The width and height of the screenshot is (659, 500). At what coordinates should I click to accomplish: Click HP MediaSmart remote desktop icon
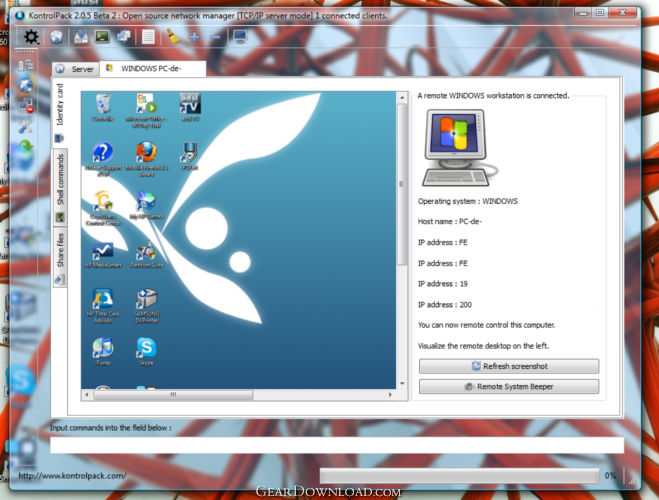click(x=103, y=255)
